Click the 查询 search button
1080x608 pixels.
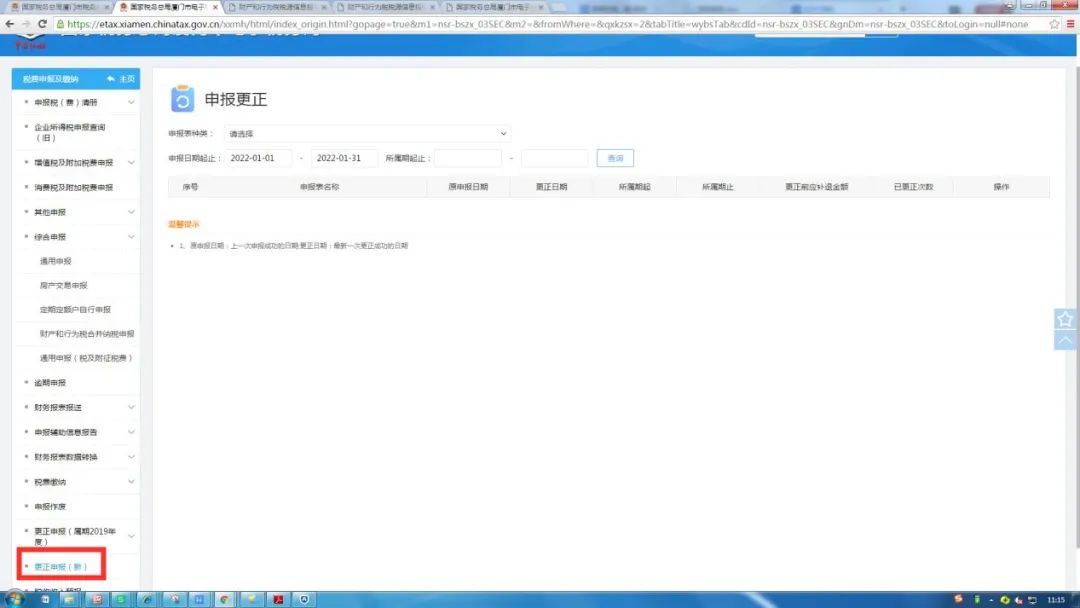(x=615, y=158)
